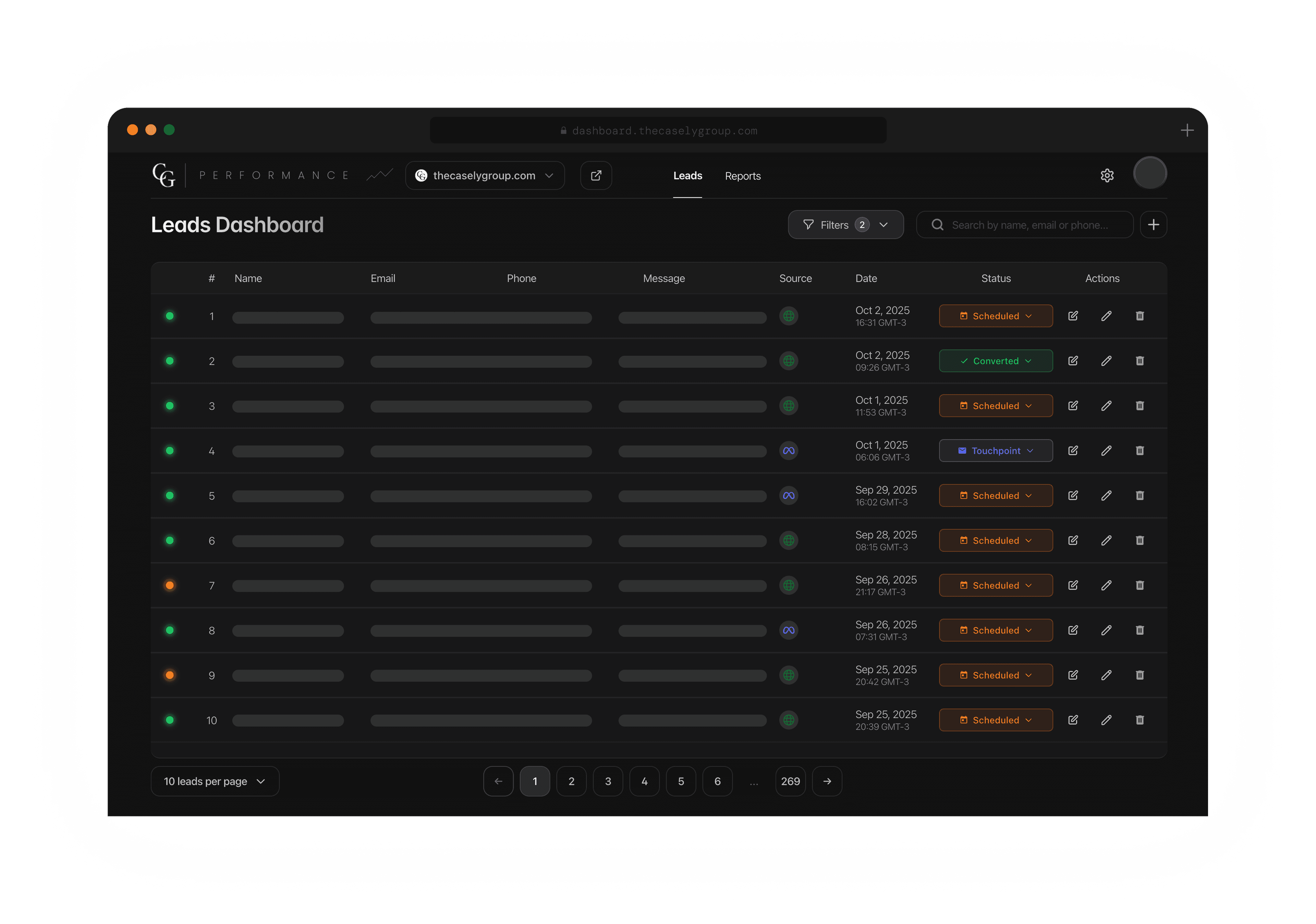This screenshot has width=1316, height=924.
Task: Click the CG Performance logo
Action: click(164, 175)
